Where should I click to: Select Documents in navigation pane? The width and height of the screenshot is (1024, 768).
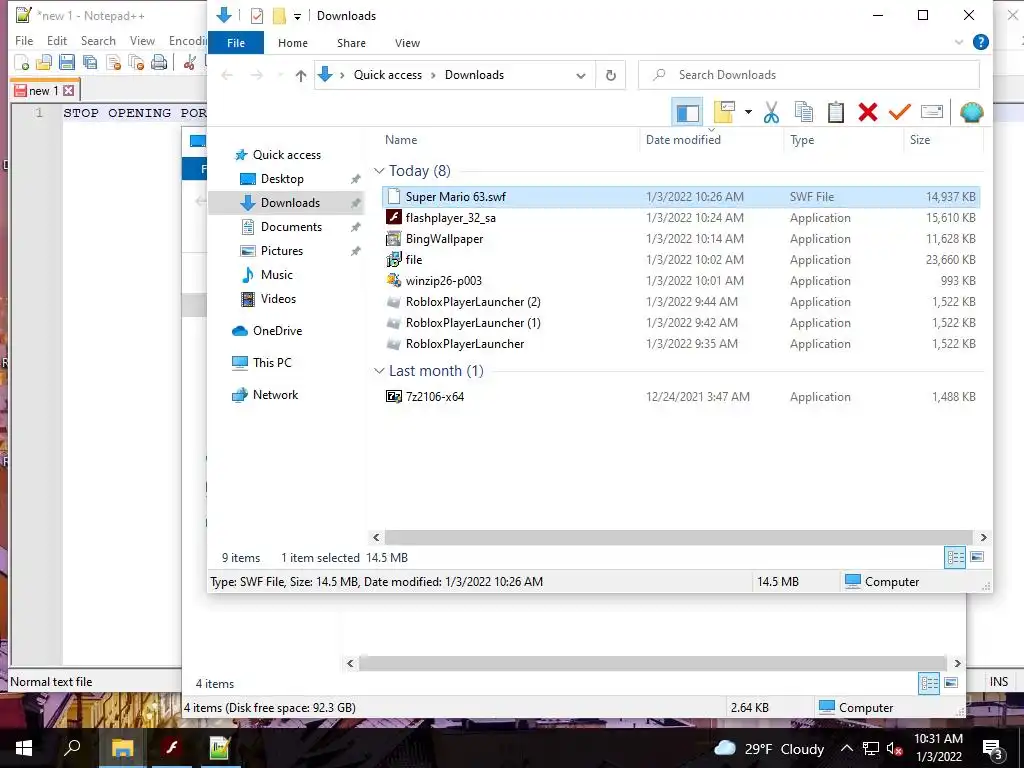(291, 227)
